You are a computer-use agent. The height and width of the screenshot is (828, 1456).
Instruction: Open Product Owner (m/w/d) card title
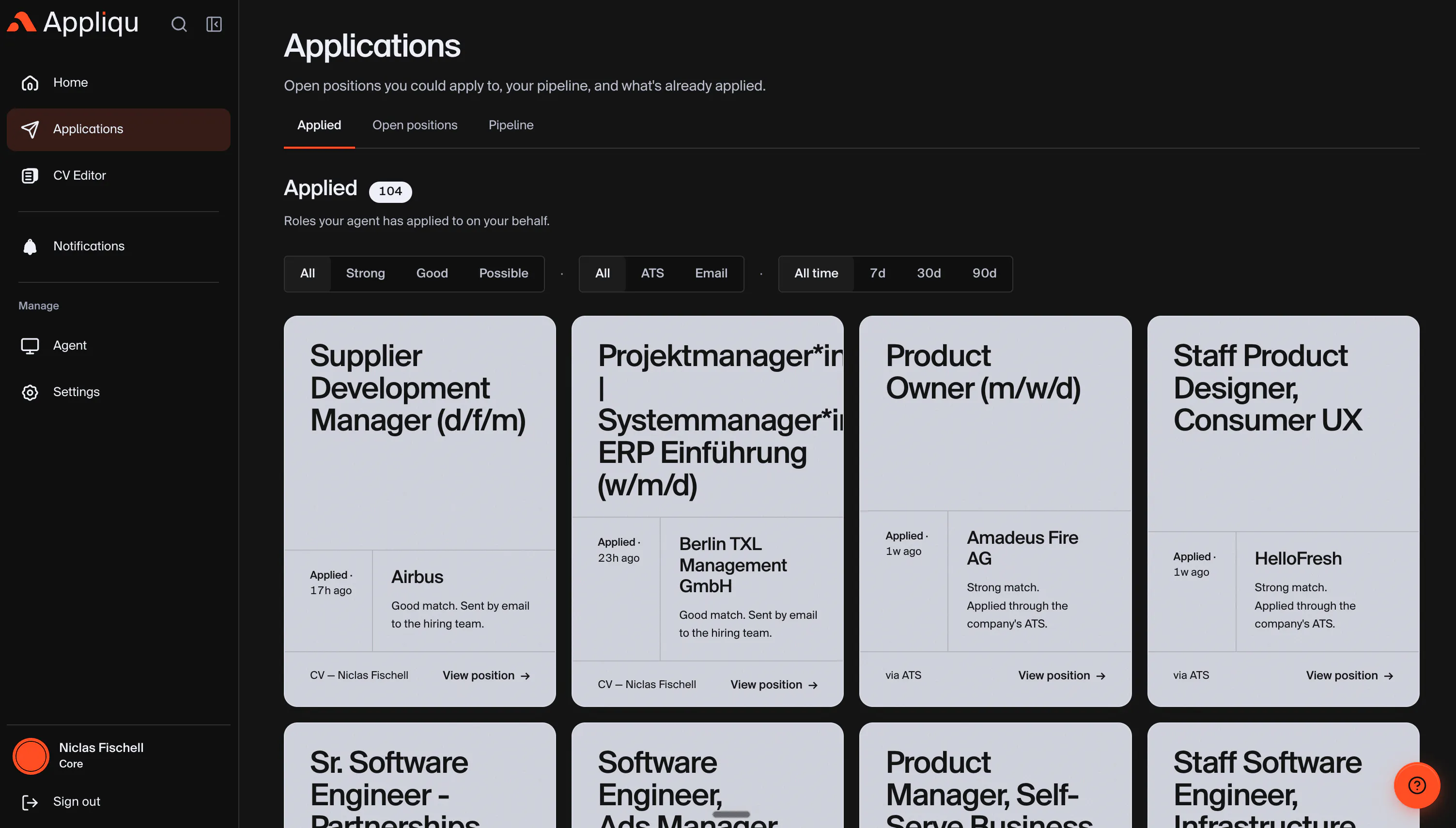coord(983,372)
